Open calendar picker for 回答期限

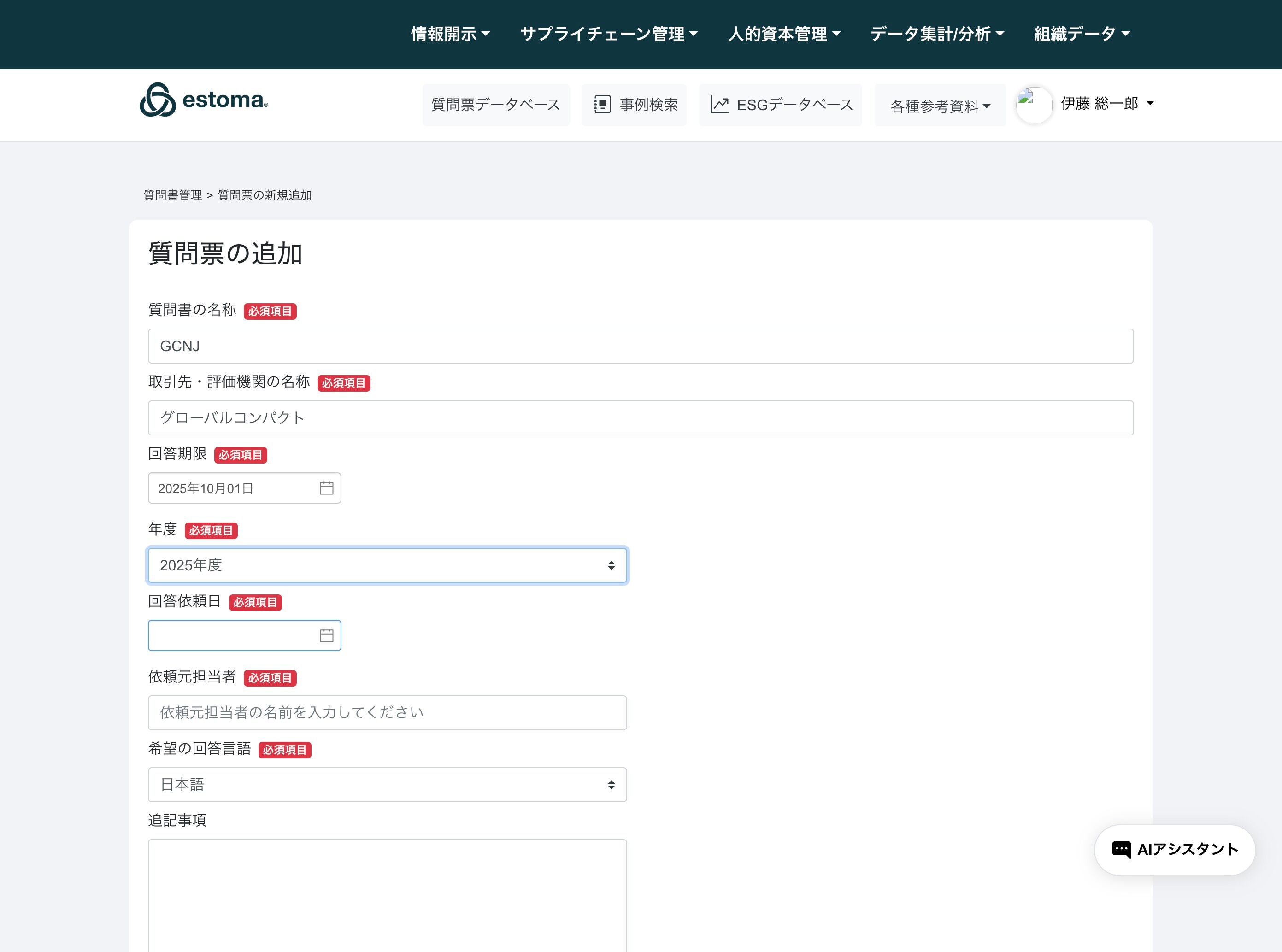(x=326, y=488)
